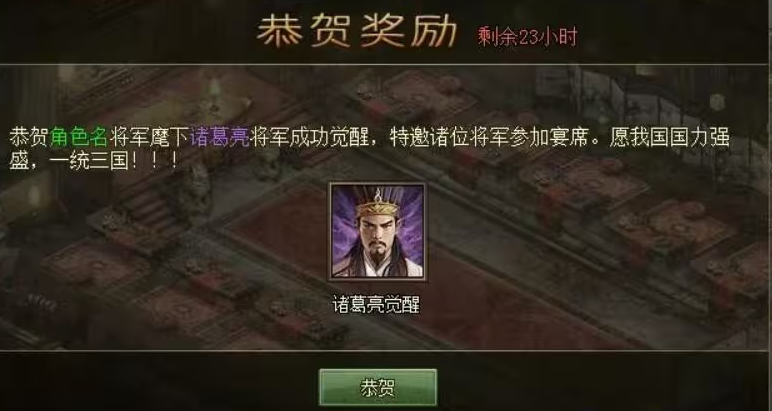Select the 诸葛亮觉醒 caption under the portrait
This screenshot has width=772, height=411.
[377, 305]
